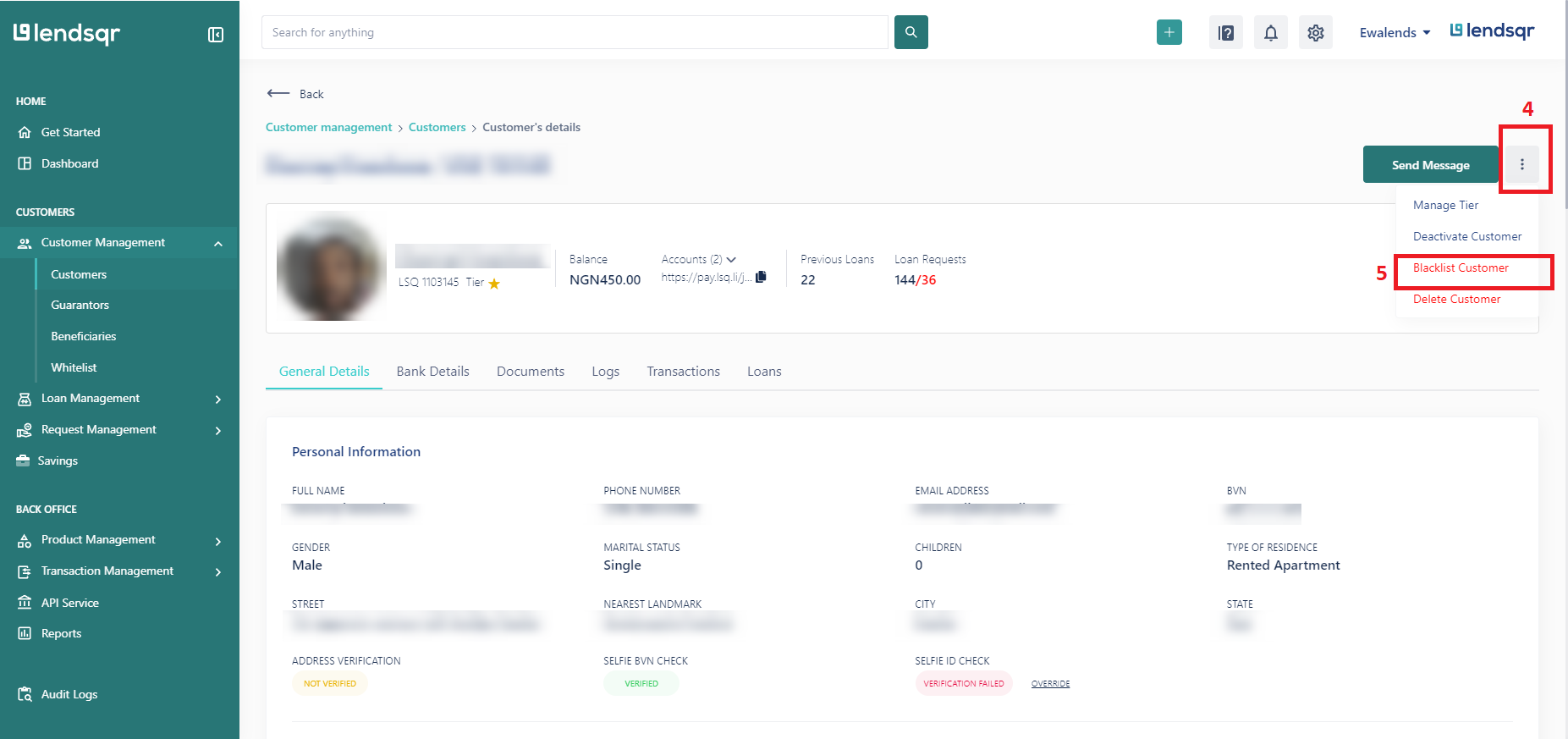Click the OVERRIDE link
Image resolution: width=1568 pixels, height=739 pixels.
click(1050, 683)
